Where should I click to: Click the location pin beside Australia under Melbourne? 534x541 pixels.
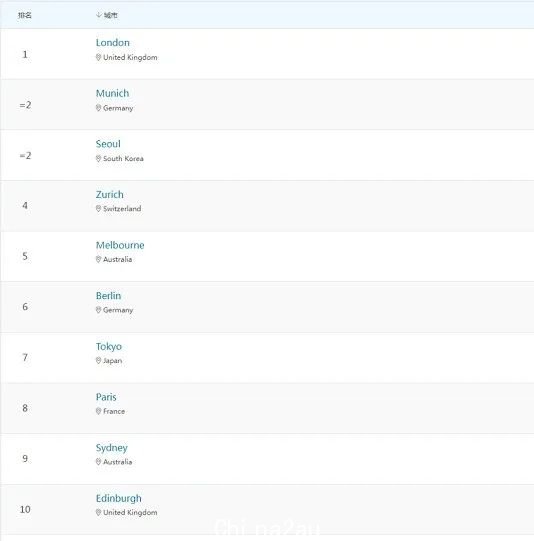(x=98, y=259)
